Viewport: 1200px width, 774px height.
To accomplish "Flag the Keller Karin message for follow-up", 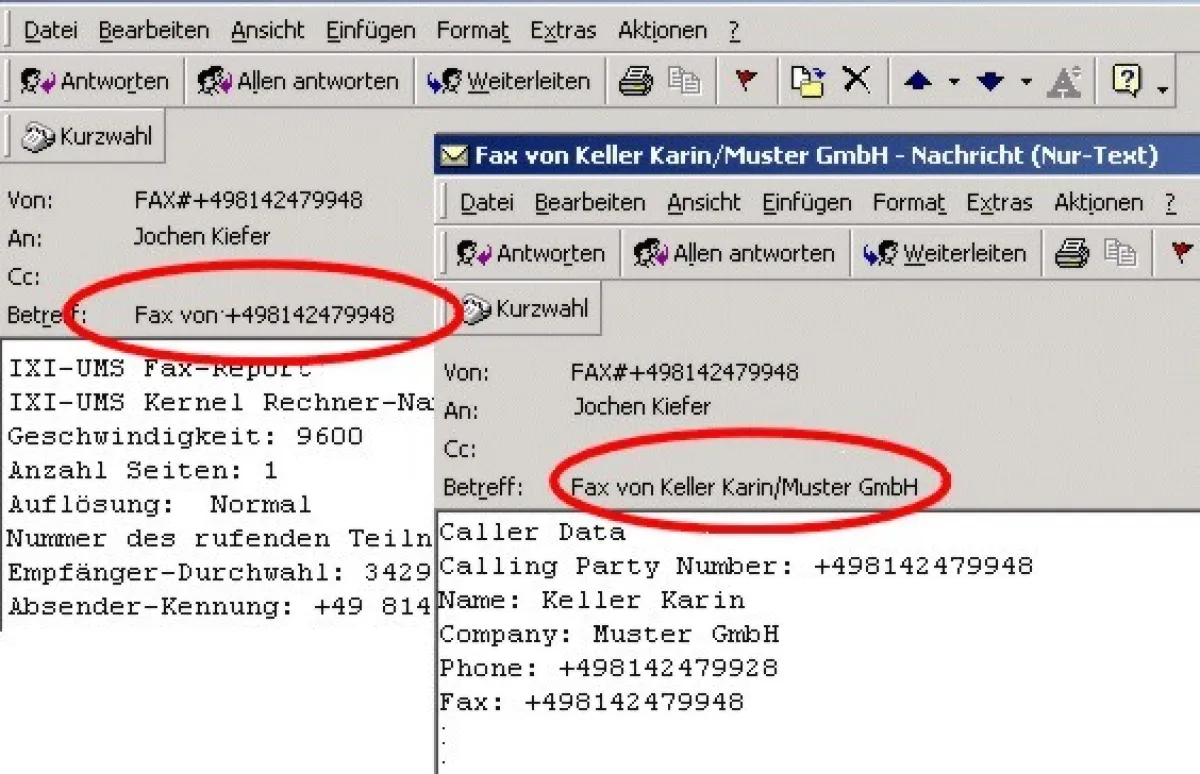I will 1184,252.
